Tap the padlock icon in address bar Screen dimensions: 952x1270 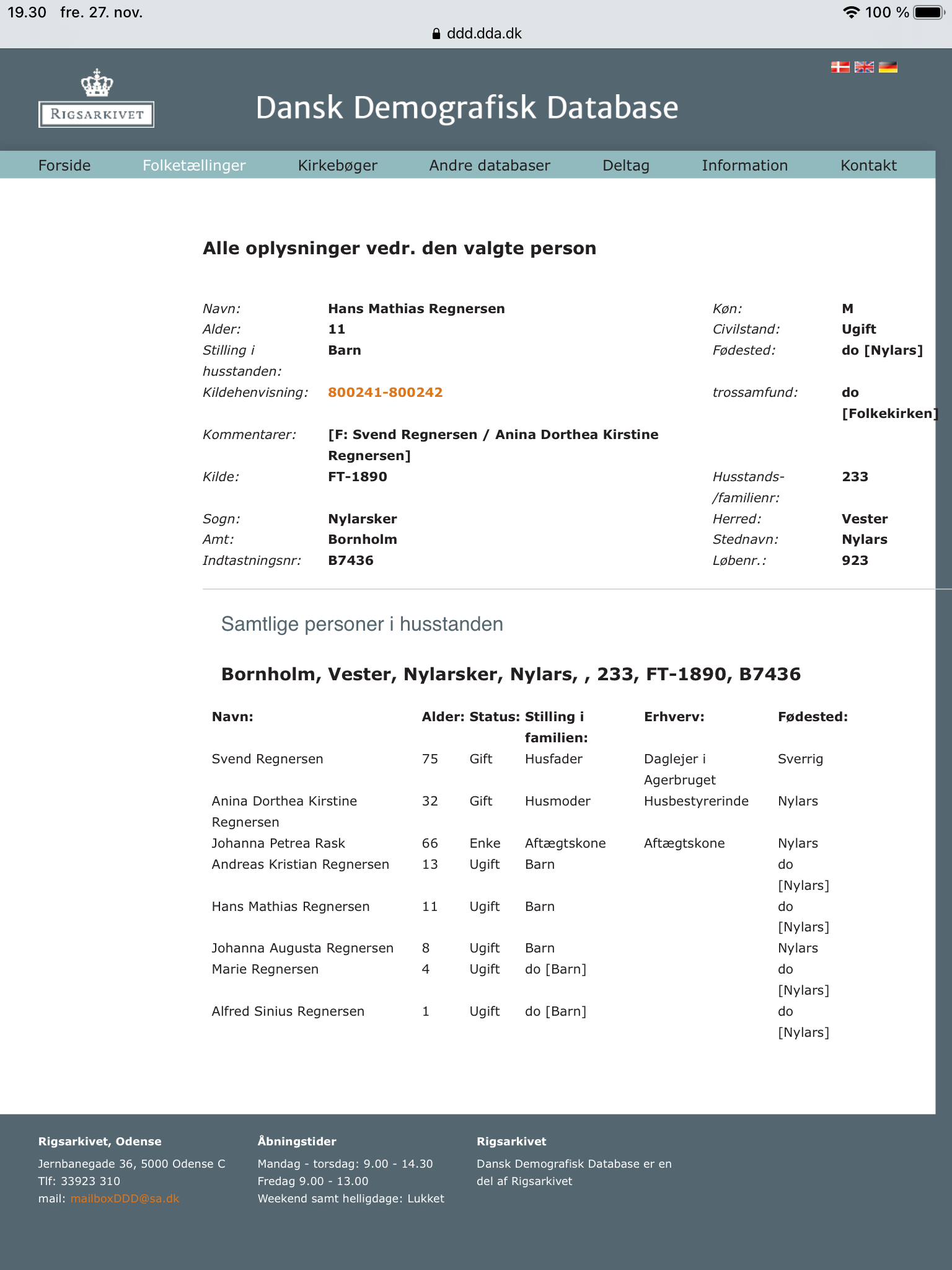coord(436,34)
